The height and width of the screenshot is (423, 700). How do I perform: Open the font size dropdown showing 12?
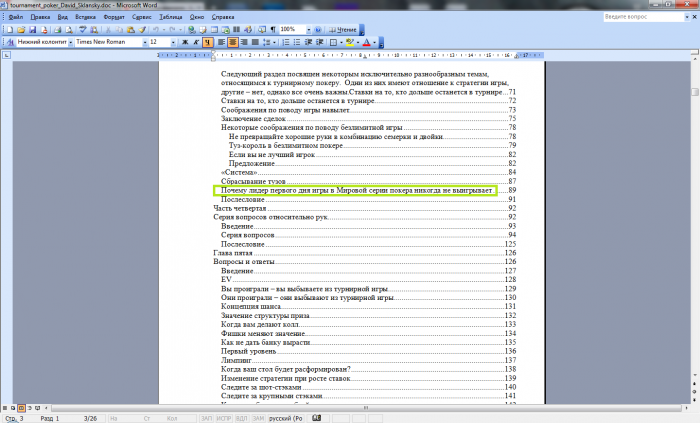(173, 42)
